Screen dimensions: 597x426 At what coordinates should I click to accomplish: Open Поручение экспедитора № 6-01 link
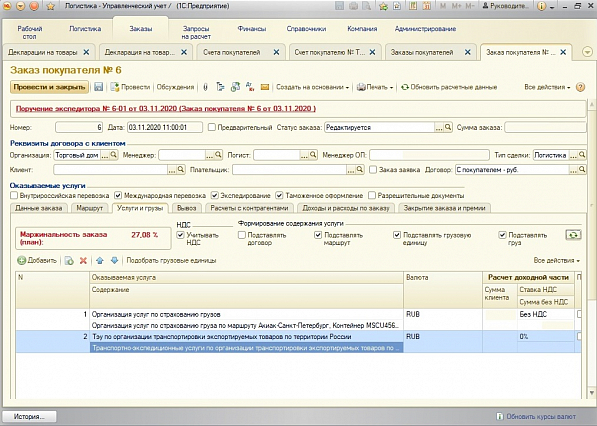[166, 109]
